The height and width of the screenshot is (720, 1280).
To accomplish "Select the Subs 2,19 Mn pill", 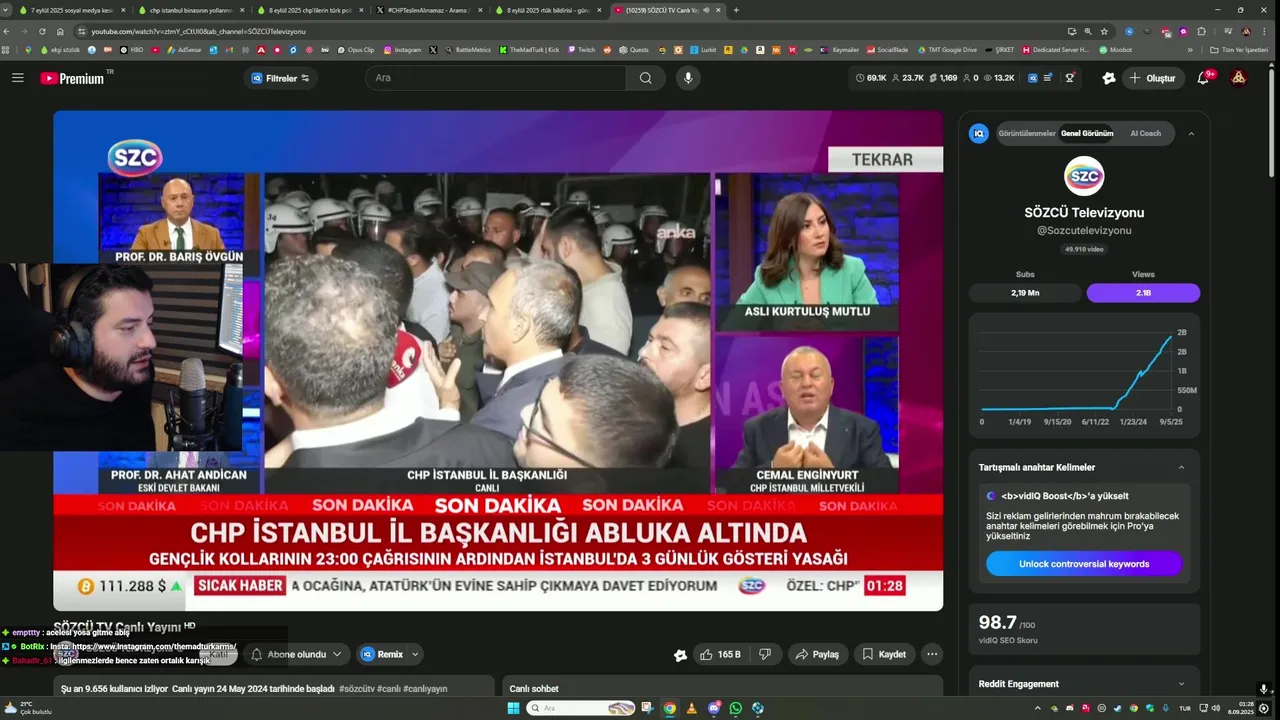I will point(1025,293).
